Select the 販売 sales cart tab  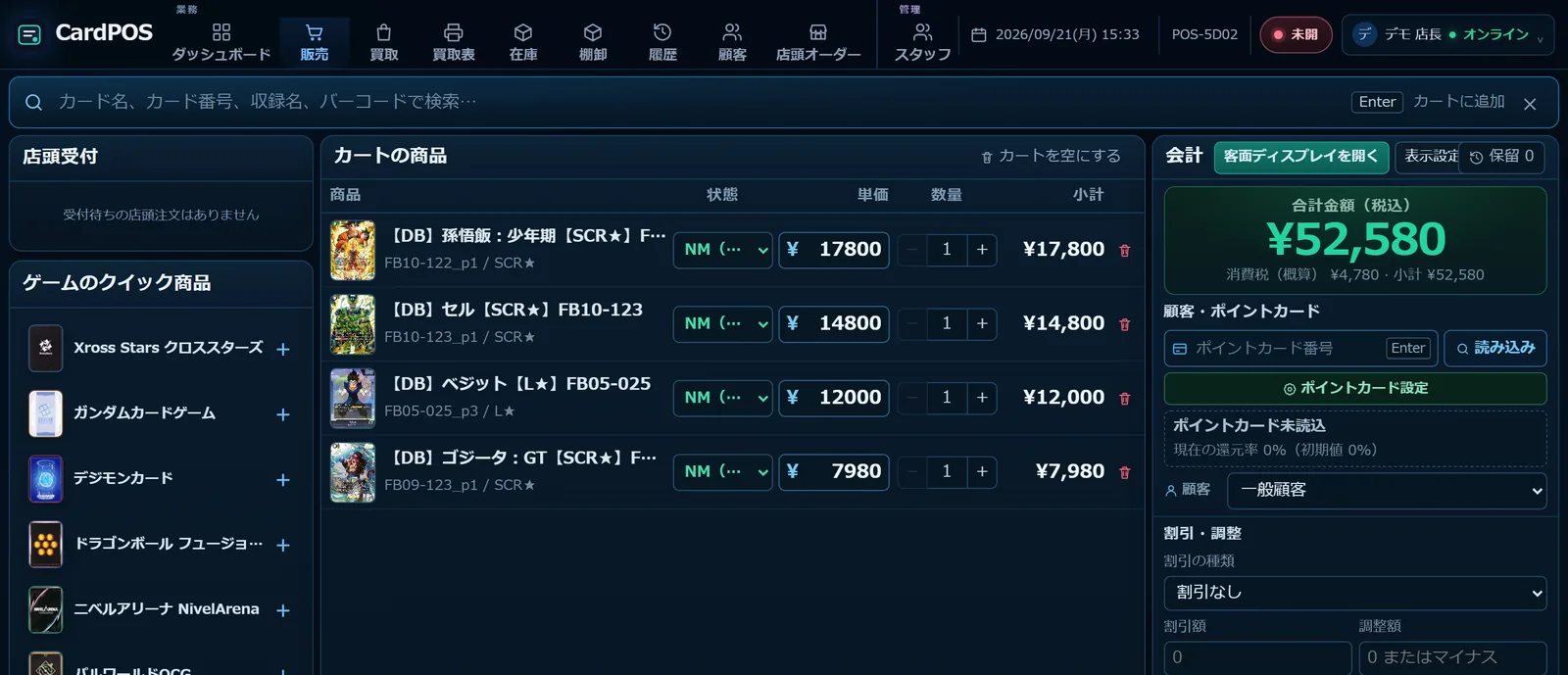tap(315, 42)
